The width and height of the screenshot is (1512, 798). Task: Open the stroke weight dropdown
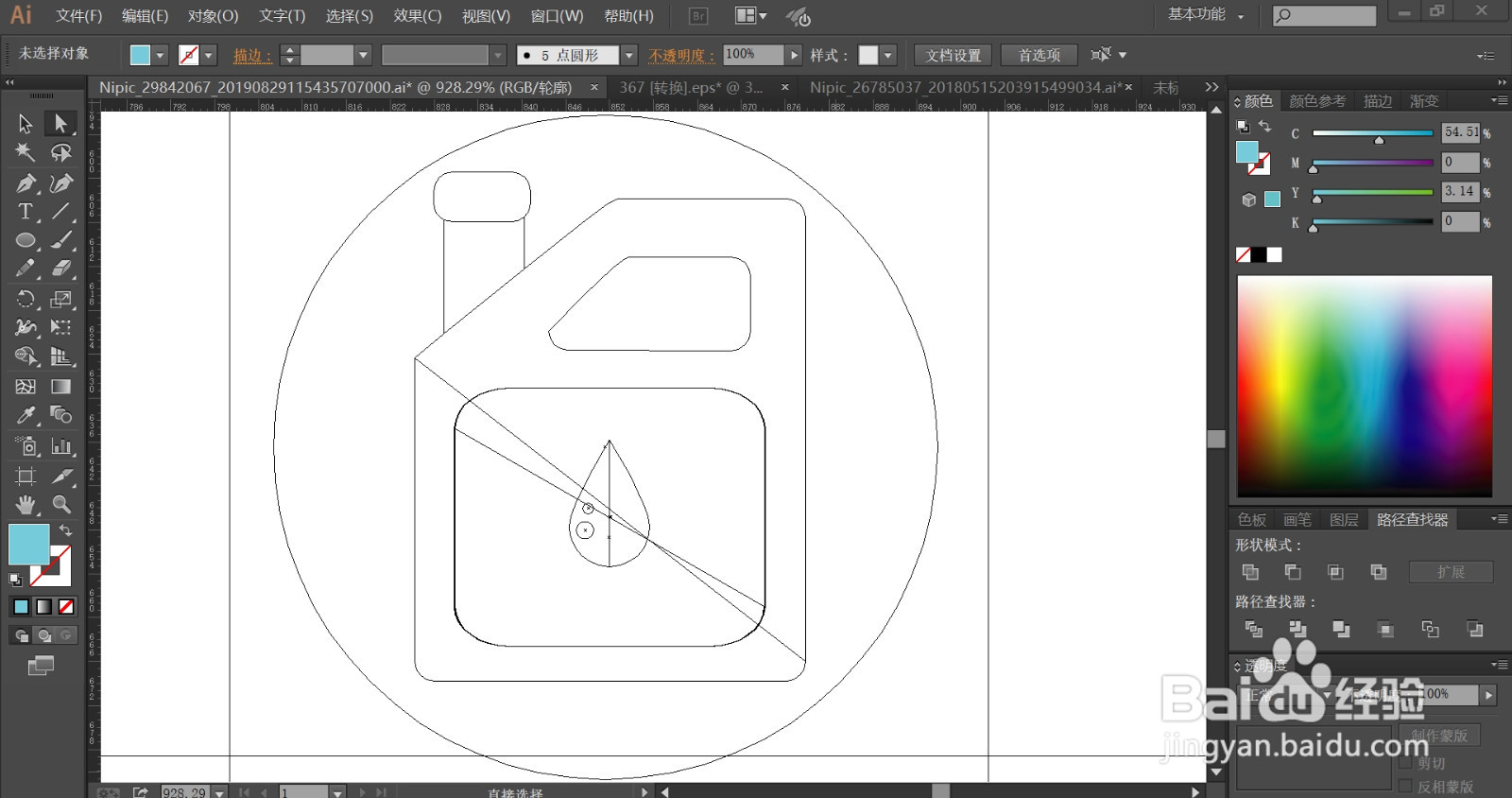click(362, 56)
